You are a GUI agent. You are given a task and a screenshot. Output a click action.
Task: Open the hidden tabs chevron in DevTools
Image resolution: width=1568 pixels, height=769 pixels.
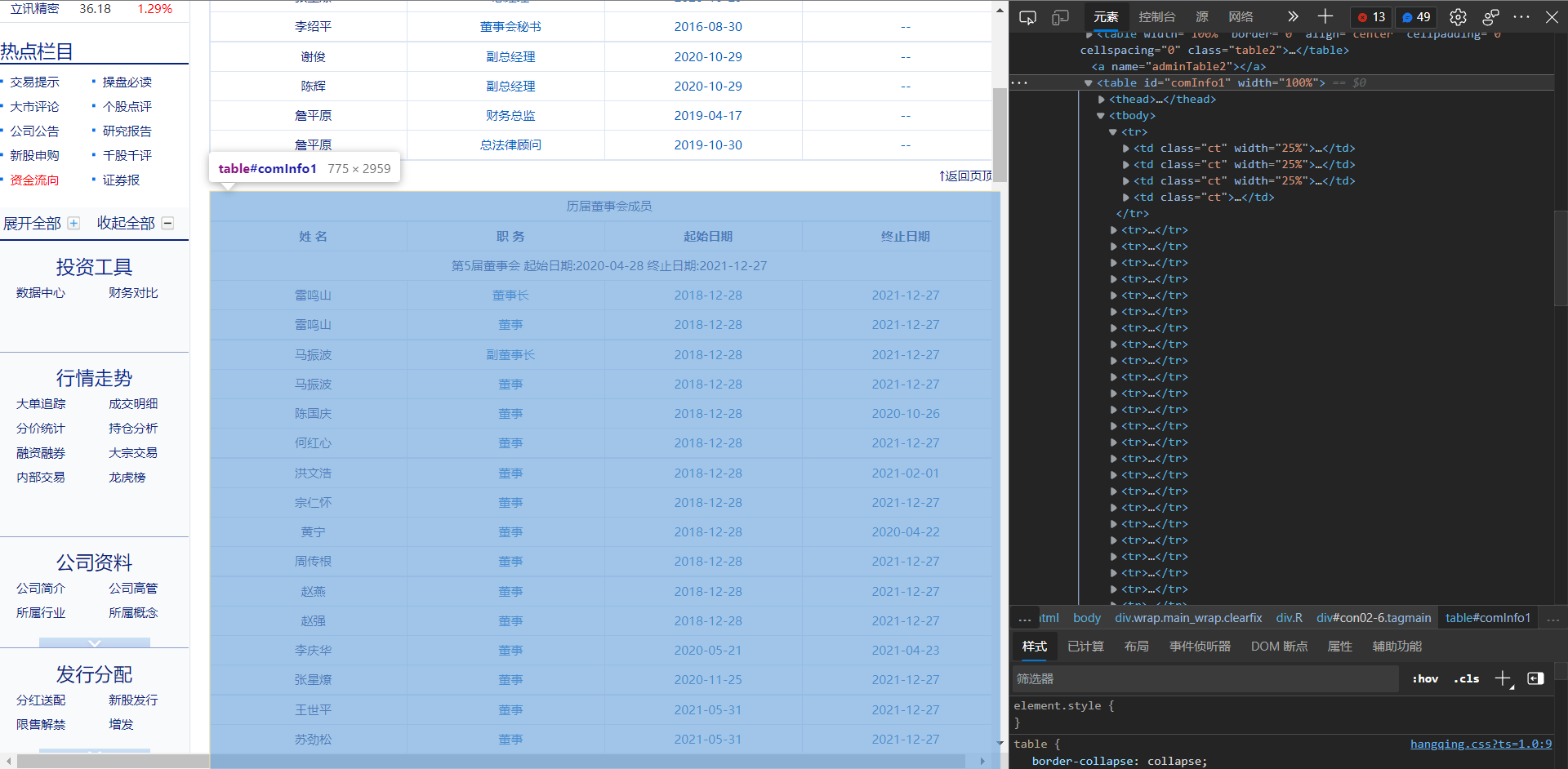[1293, 15]
